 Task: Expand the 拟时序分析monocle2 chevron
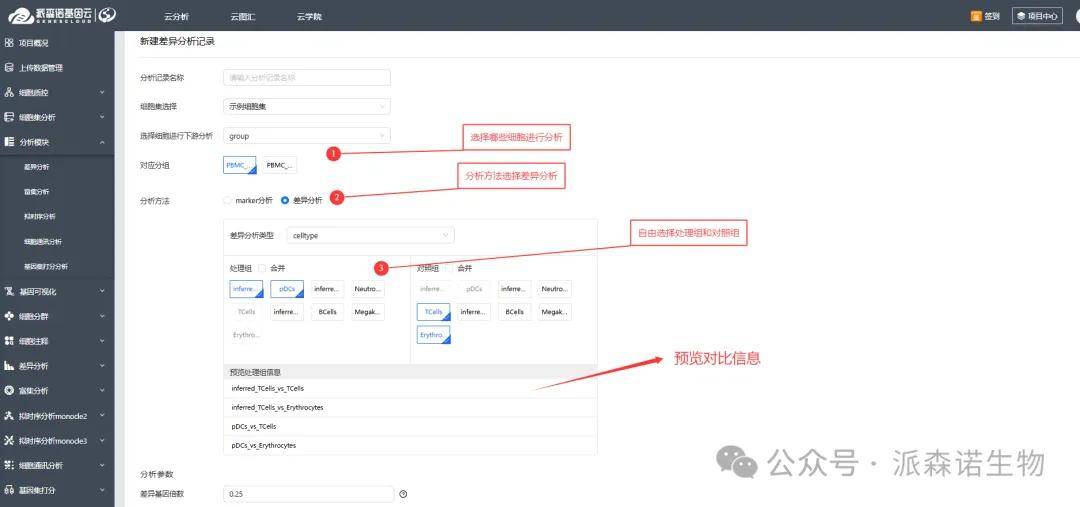[x=102, y=415]
